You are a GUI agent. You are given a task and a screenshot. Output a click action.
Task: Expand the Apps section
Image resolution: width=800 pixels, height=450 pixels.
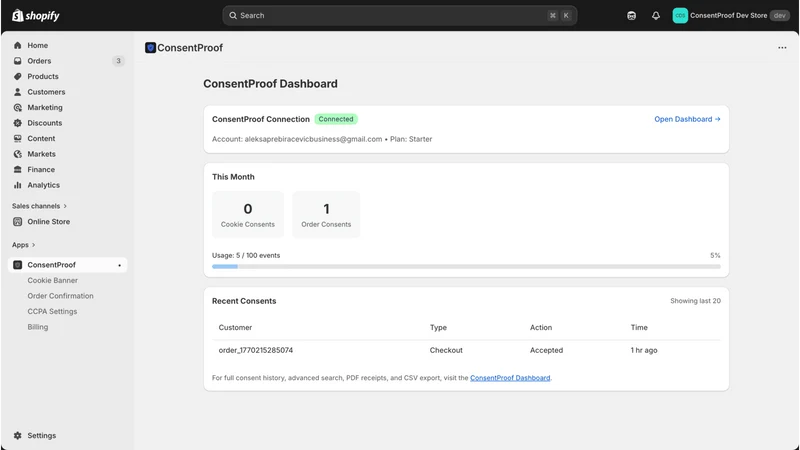[x=23, y=245]
